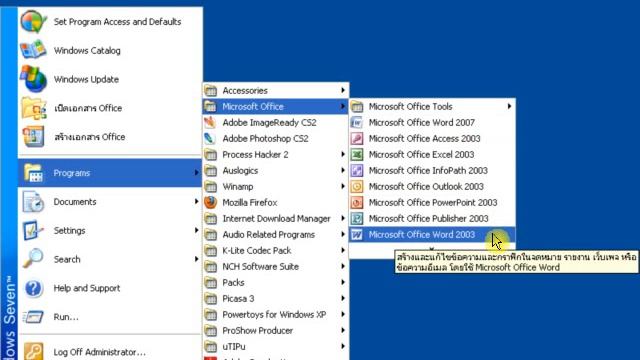Open Audio Related Programs folder entry
This screenshot has width=640, height=360.
[276, 235]
